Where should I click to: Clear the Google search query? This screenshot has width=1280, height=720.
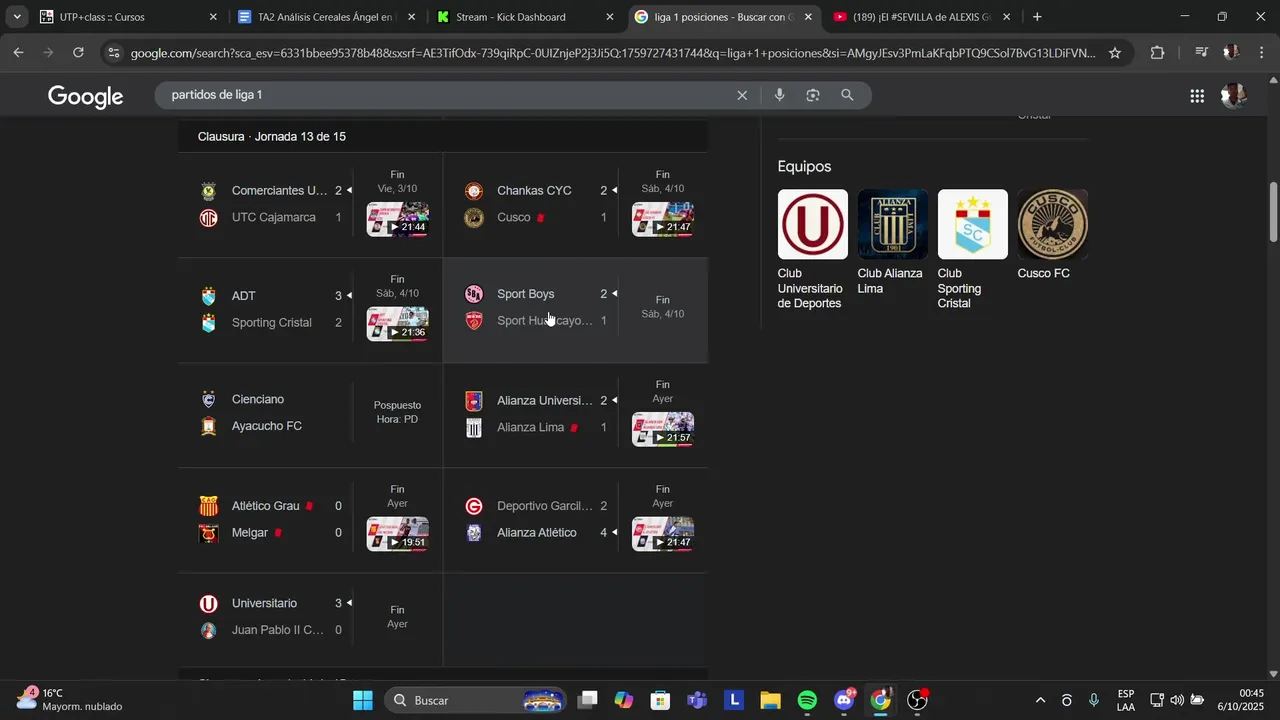[742, 95]
